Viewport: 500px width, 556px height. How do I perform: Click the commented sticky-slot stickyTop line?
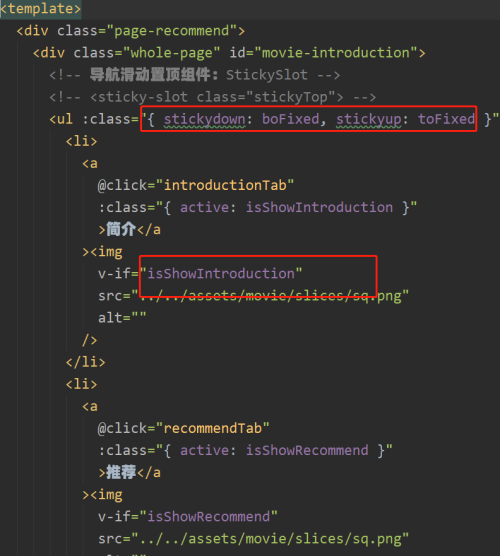(x=213, y=97)
